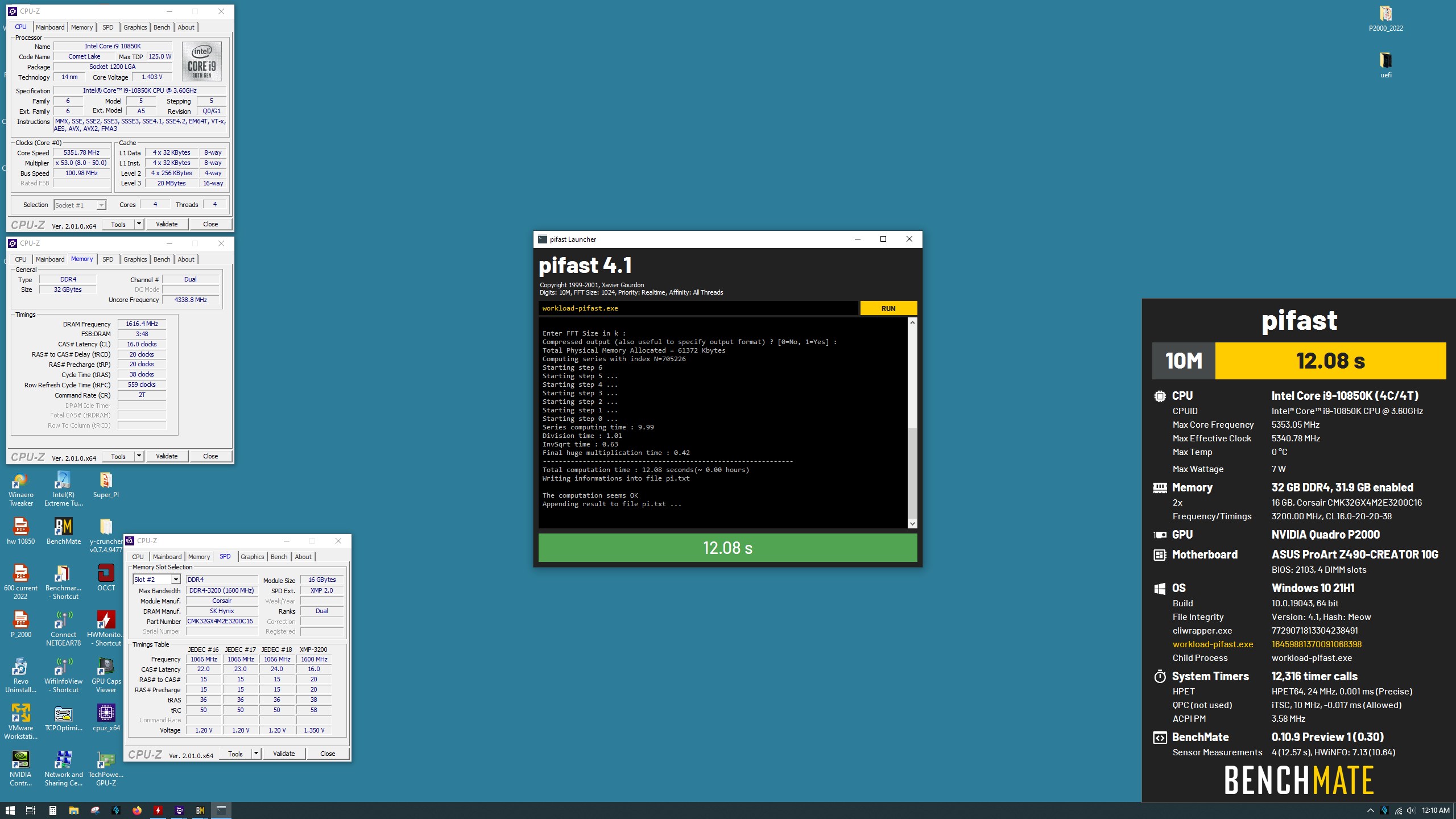Select Bench tab in top CPU-Z window
The image size is (1456, 819).
[162, 27]
